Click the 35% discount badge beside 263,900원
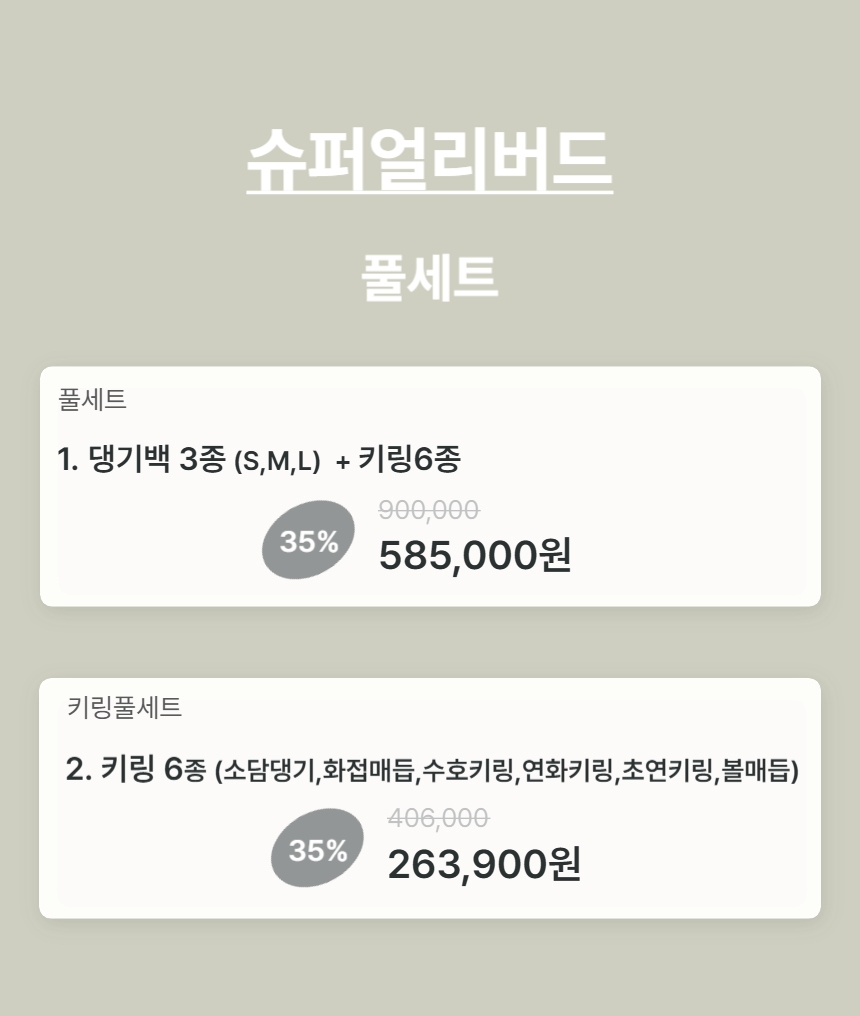 pos(318,850)
